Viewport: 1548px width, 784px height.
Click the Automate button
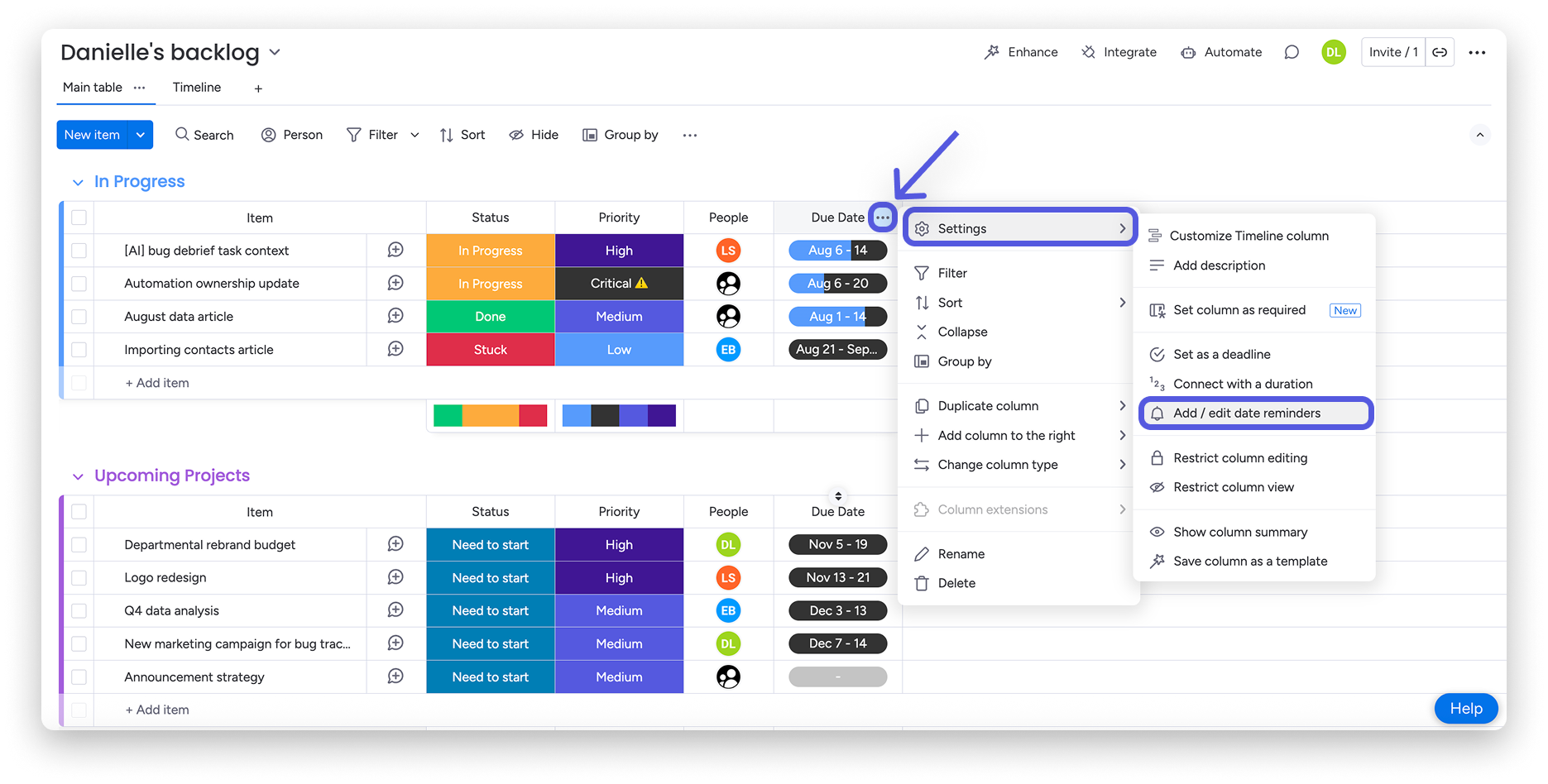(x=1221, y=52)
